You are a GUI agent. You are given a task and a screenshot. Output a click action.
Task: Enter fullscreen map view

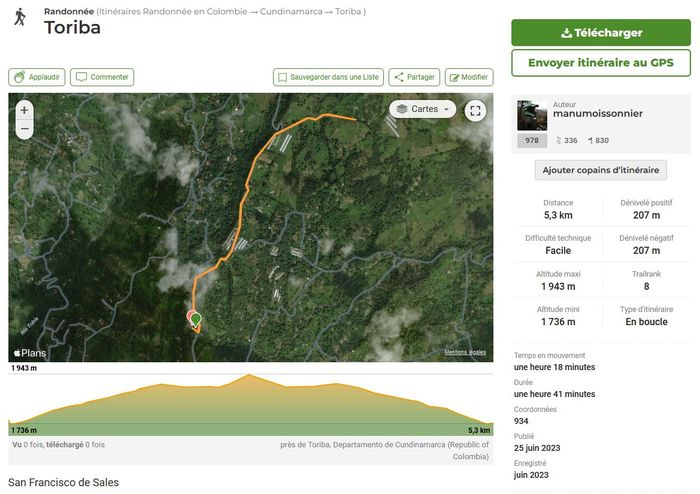(x=475, y=110)
